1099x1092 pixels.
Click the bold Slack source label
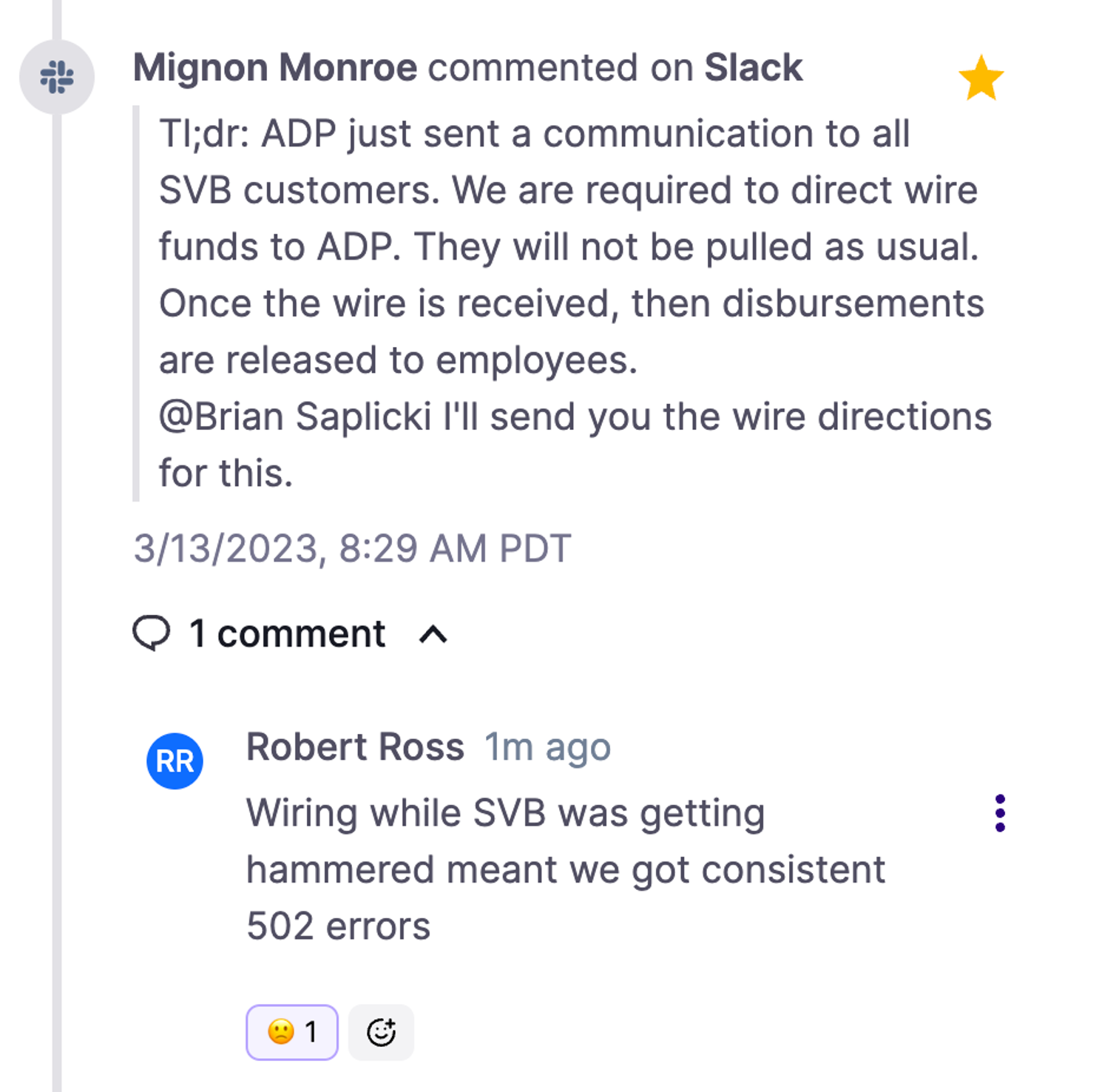click(x=753, y=68)
